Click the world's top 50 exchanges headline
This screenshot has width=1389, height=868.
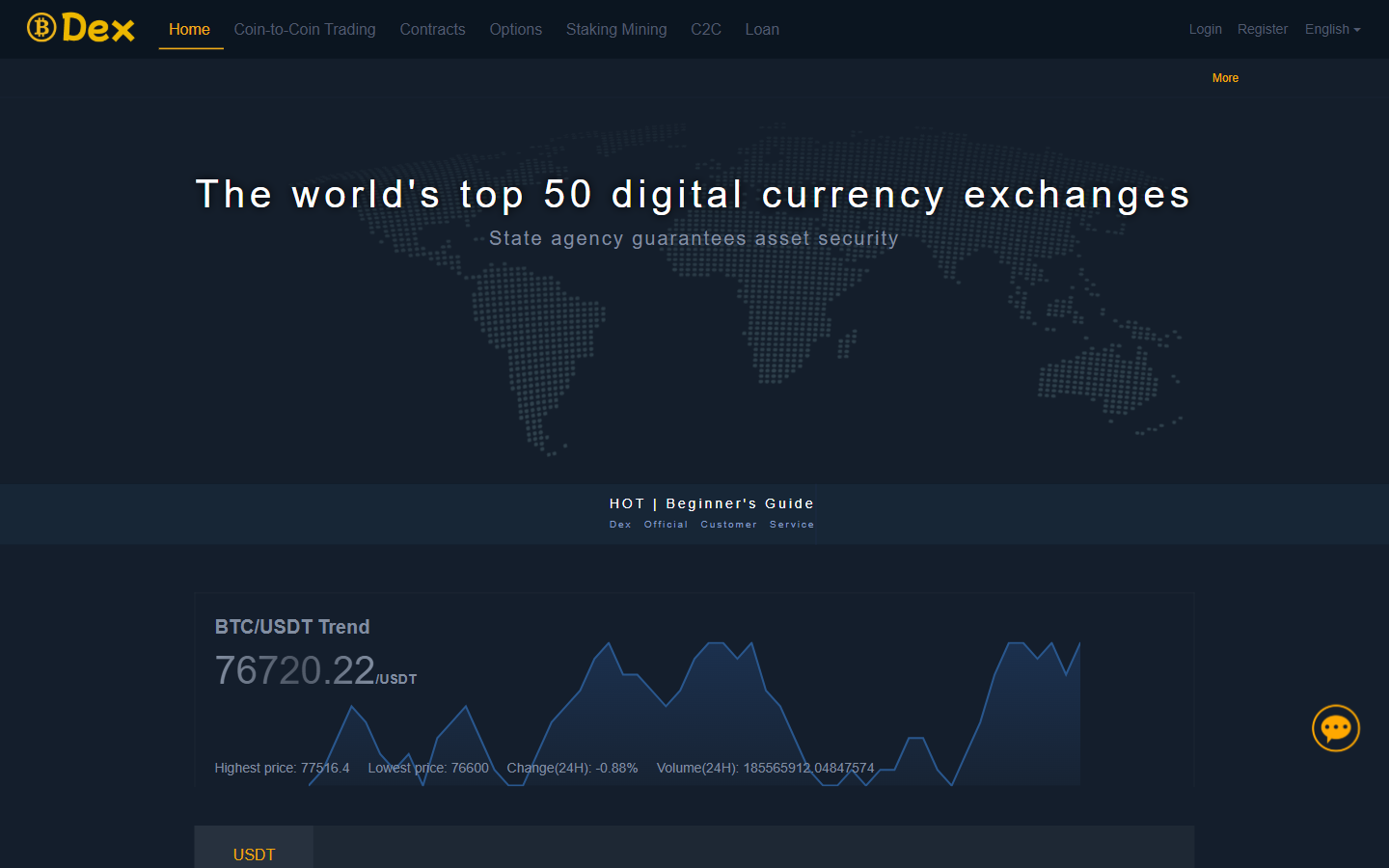[x=694, y=195]
